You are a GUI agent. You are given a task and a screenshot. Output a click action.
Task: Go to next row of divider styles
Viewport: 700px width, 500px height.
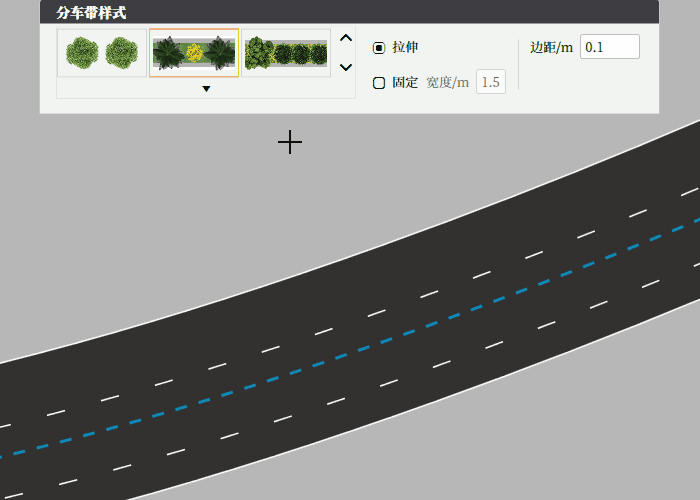[346, 67]
